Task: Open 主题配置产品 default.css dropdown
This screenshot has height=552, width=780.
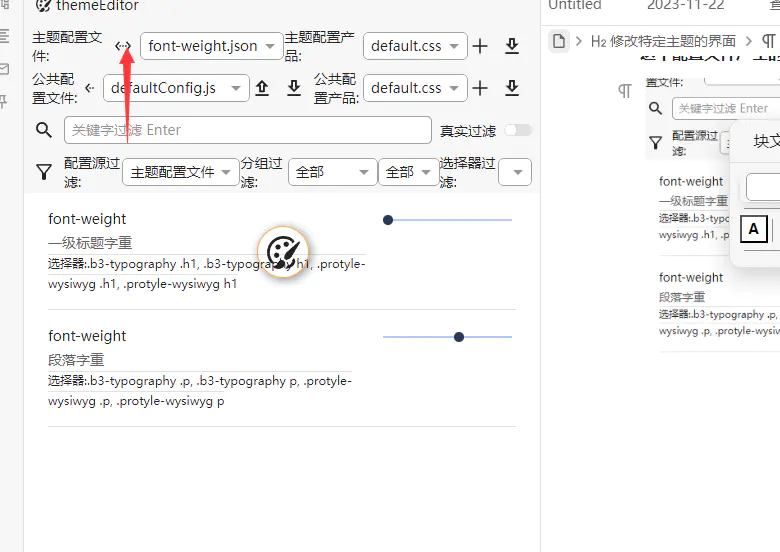Action: coord(415,46)
